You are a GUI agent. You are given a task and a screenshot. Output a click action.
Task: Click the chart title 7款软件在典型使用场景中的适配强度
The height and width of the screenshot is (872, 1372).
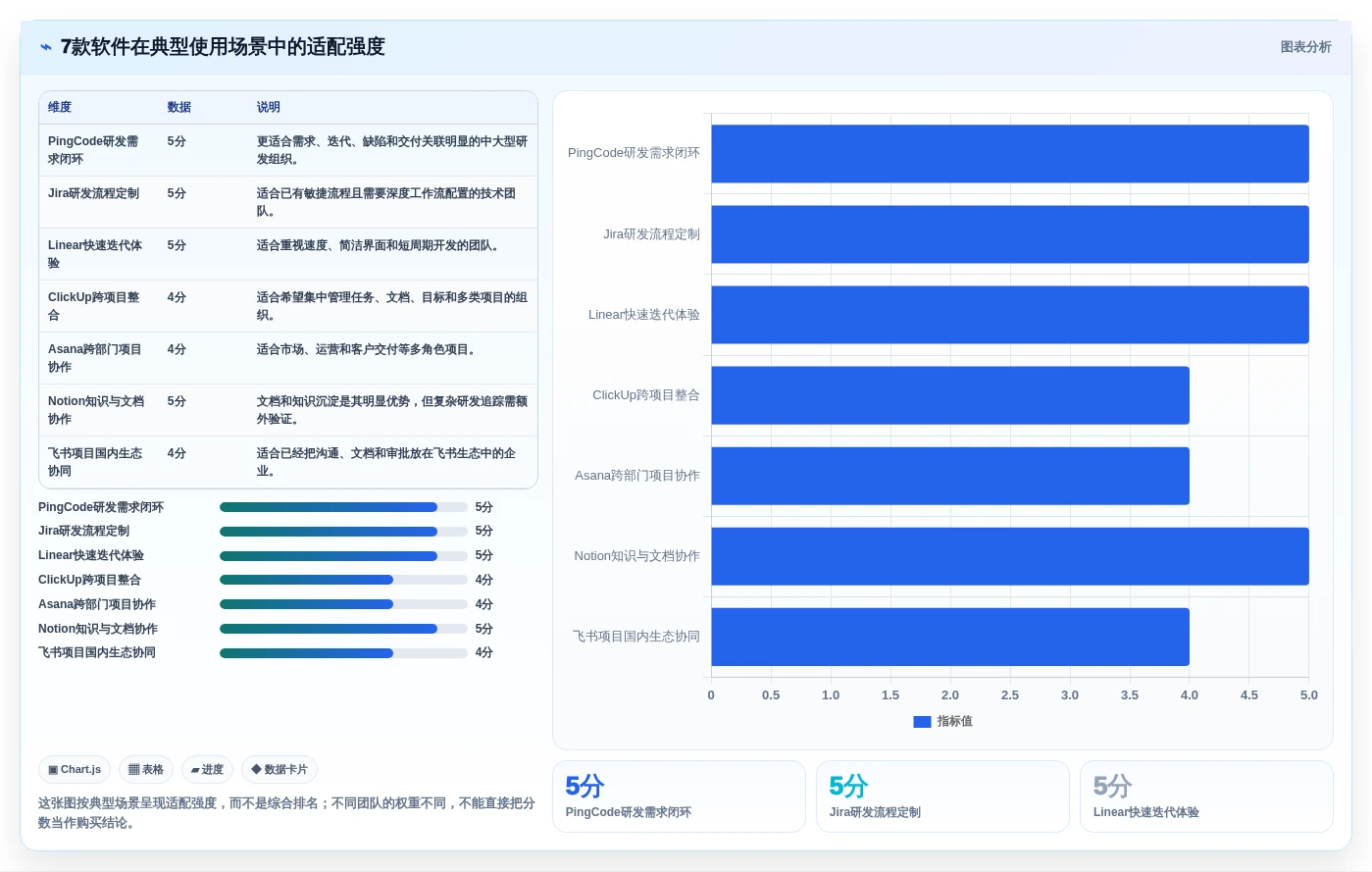pos(223,47)
